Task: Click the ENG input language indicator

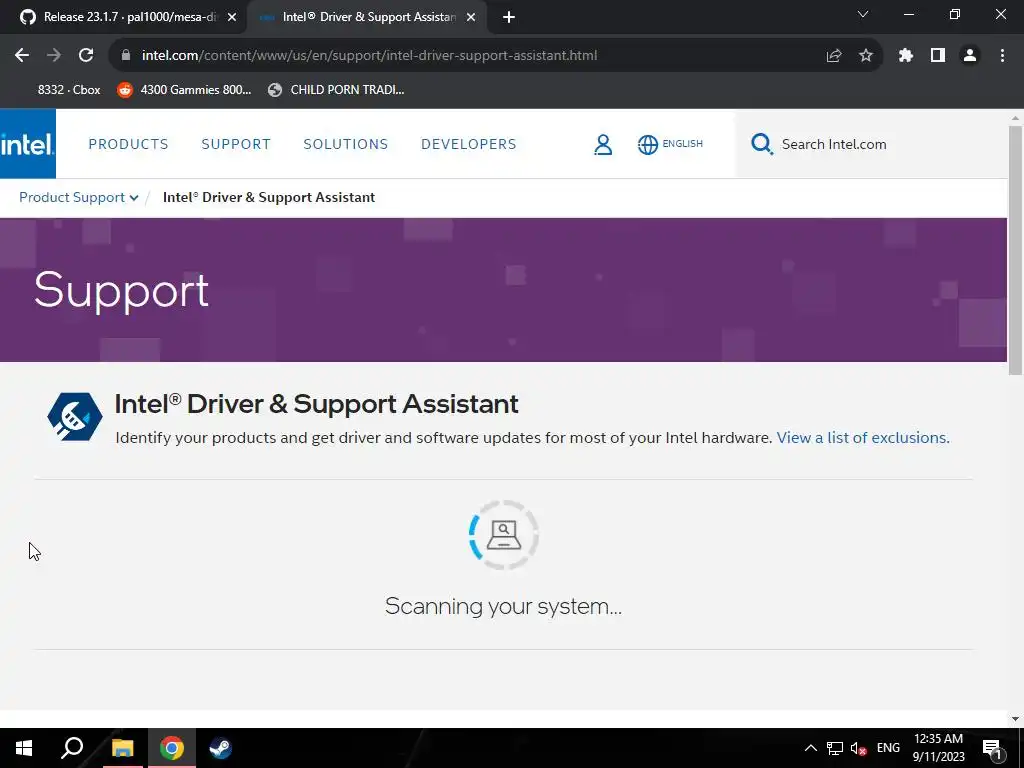Action: 888,748
